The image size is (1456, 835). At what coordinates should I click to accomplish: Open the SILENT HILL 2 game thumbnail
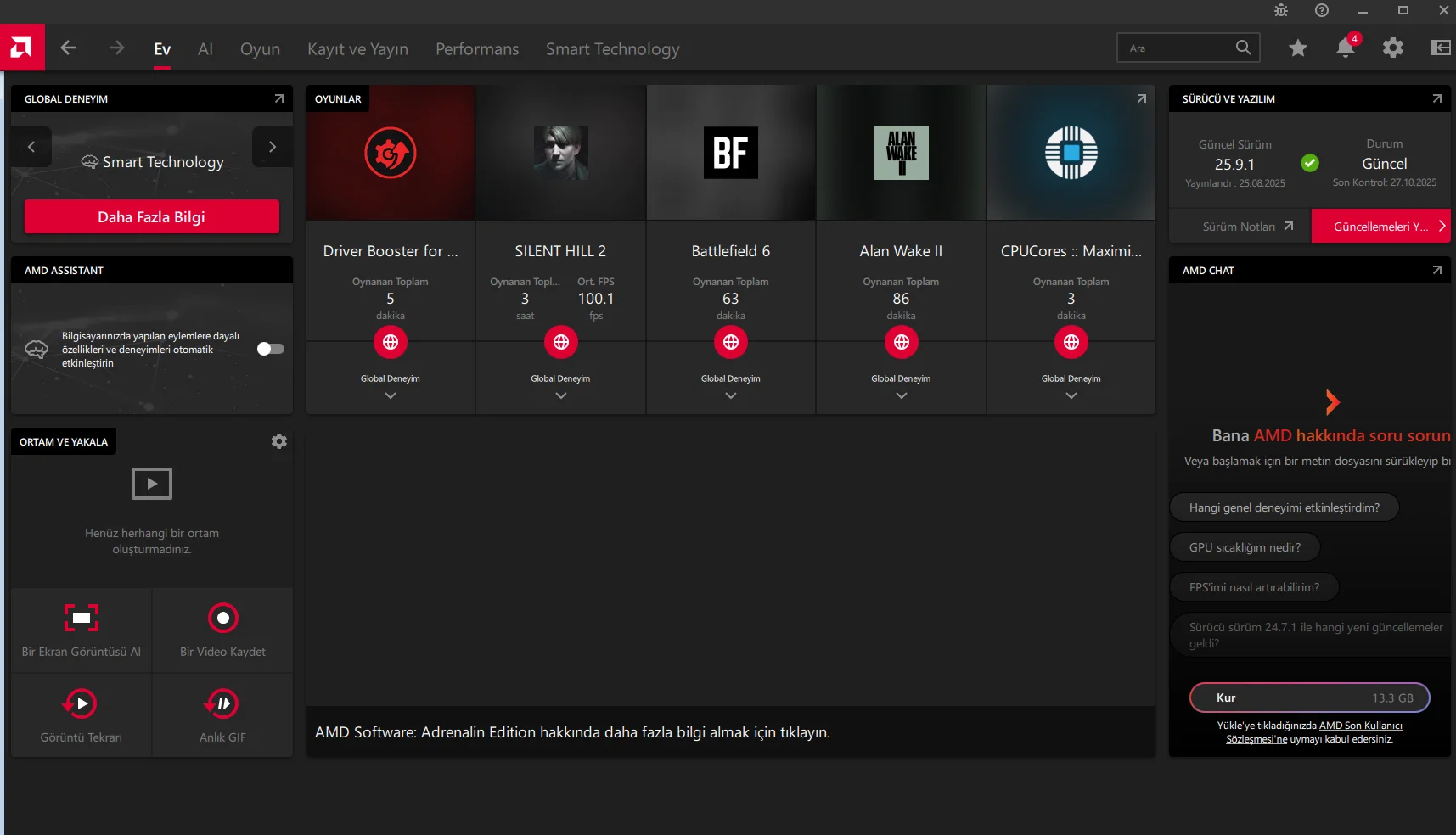click(561, 153)
